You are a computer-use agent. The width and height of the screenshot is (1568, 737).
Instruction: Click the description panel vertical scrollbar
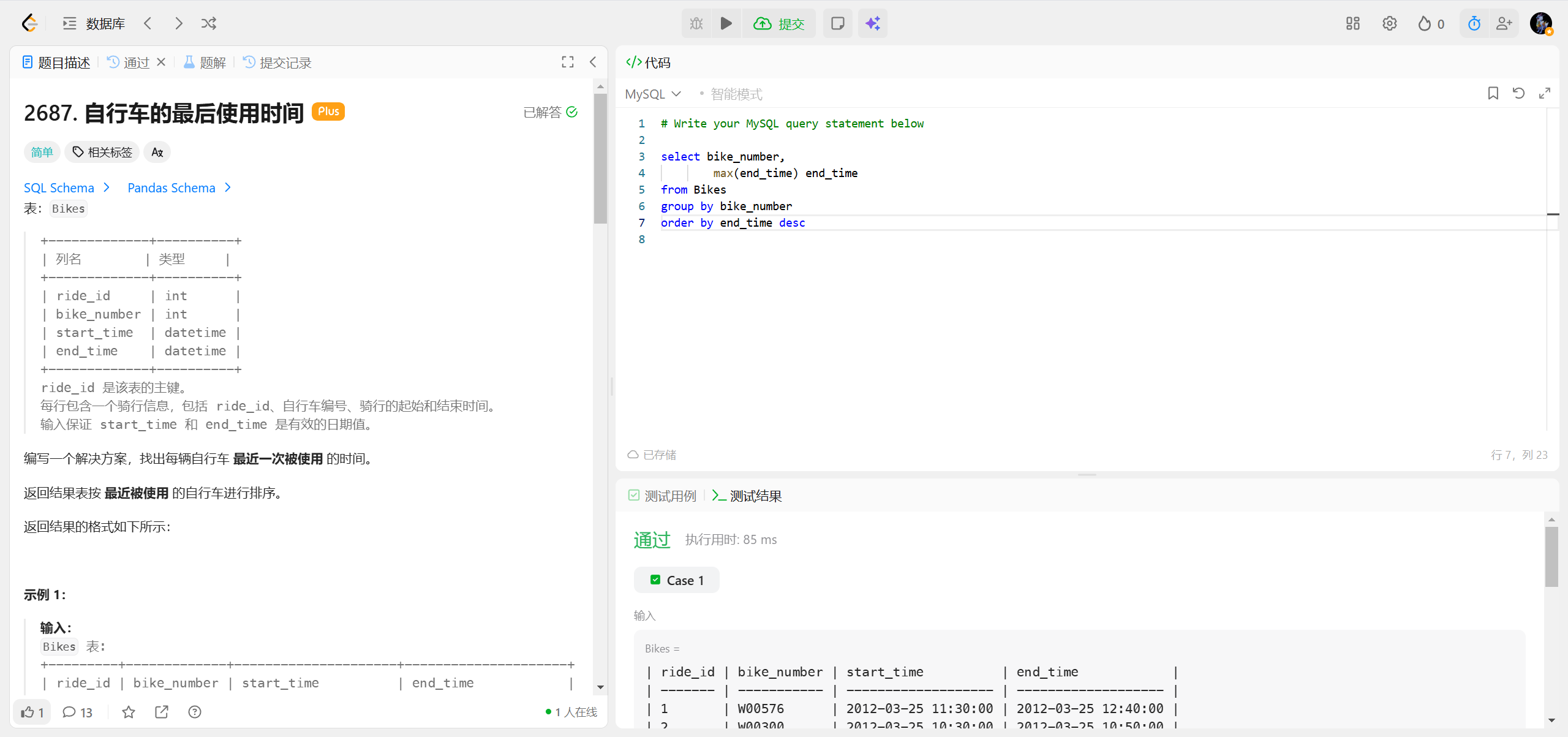600,159
